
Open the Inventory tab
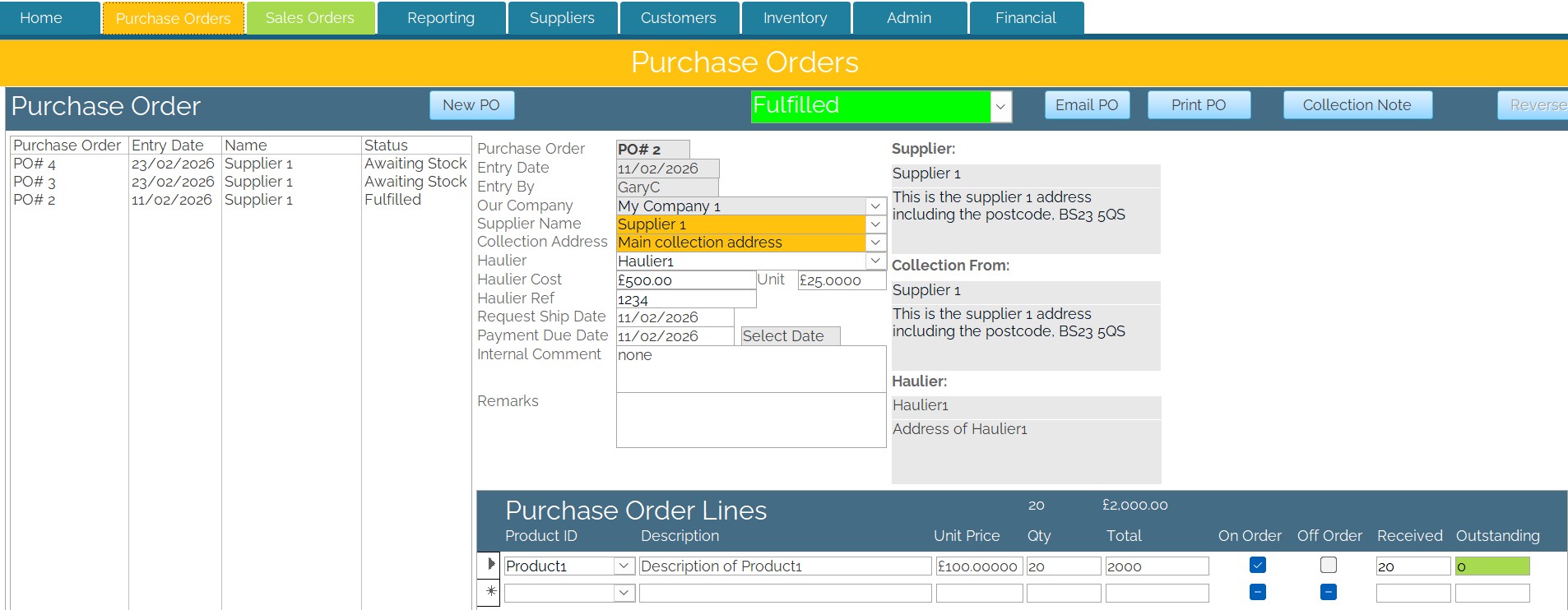(796, 18)
